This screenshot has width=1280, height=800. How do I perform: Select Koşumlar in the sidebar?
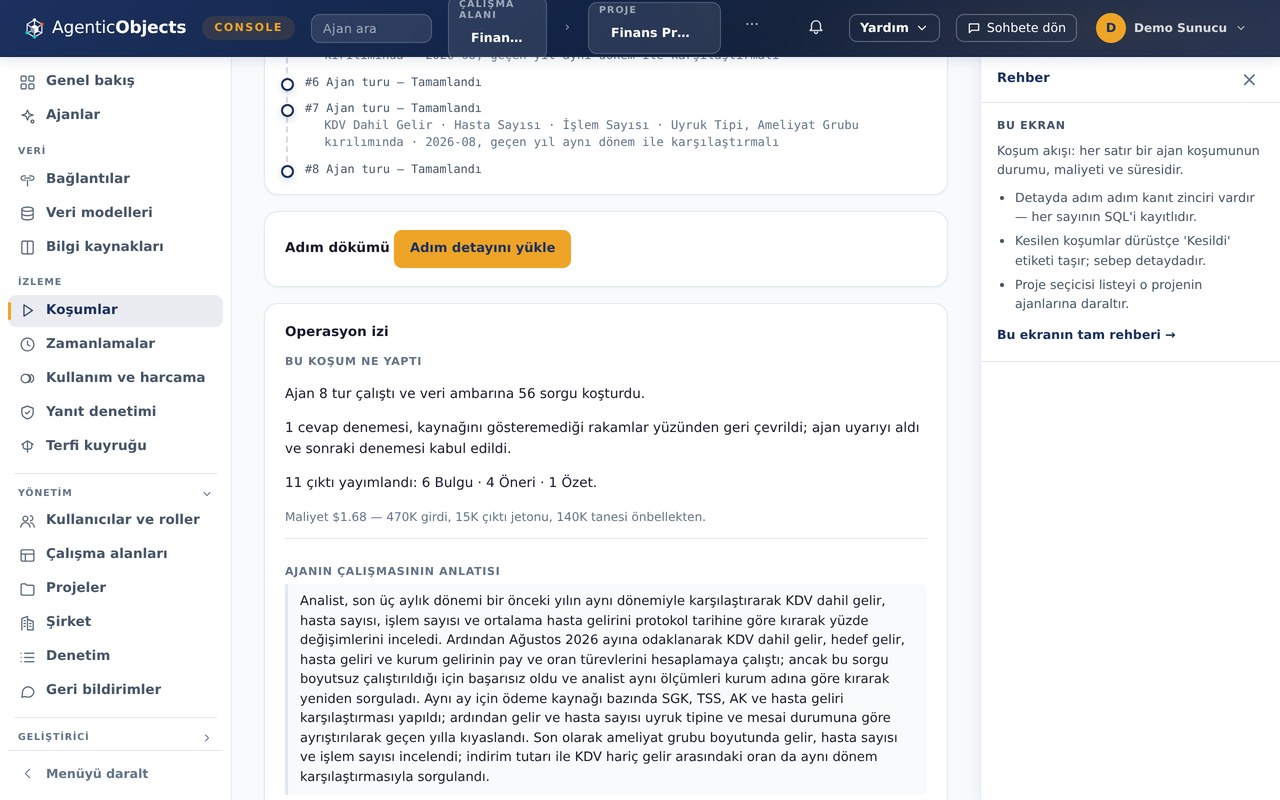tap(116, 310)
